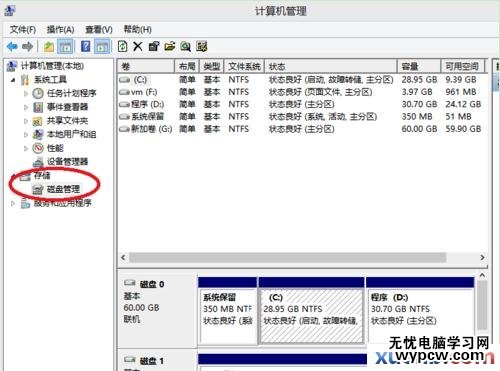This screenshot has width=500, height=371.
Task: Click the volume list scroll left arrow
Action: tap(123, 257)
